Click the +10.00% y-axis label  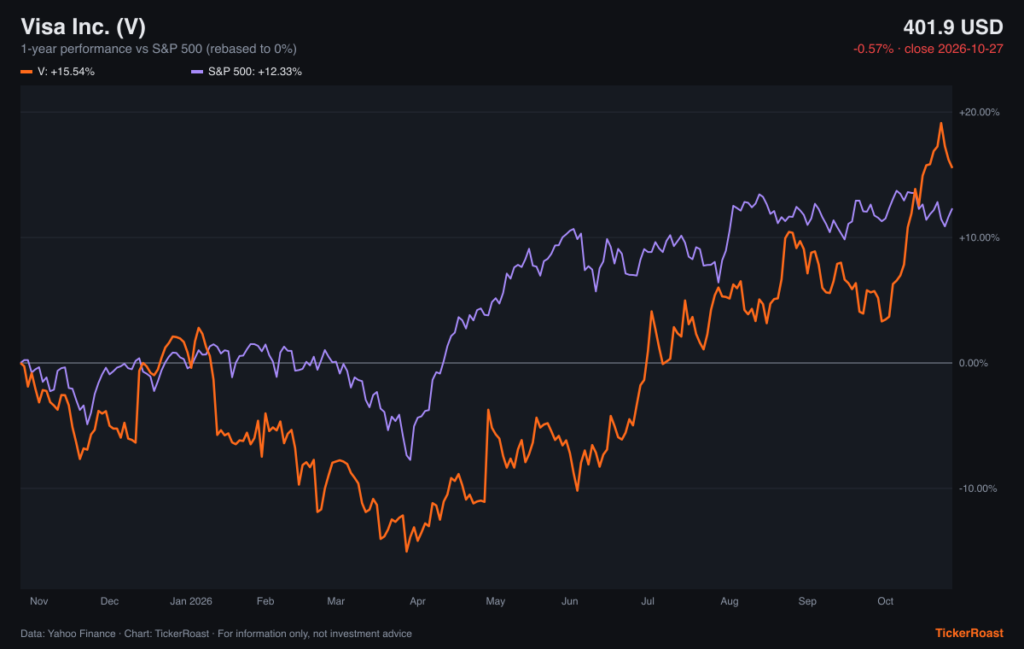pyautogui.click(x=979, y=238)
